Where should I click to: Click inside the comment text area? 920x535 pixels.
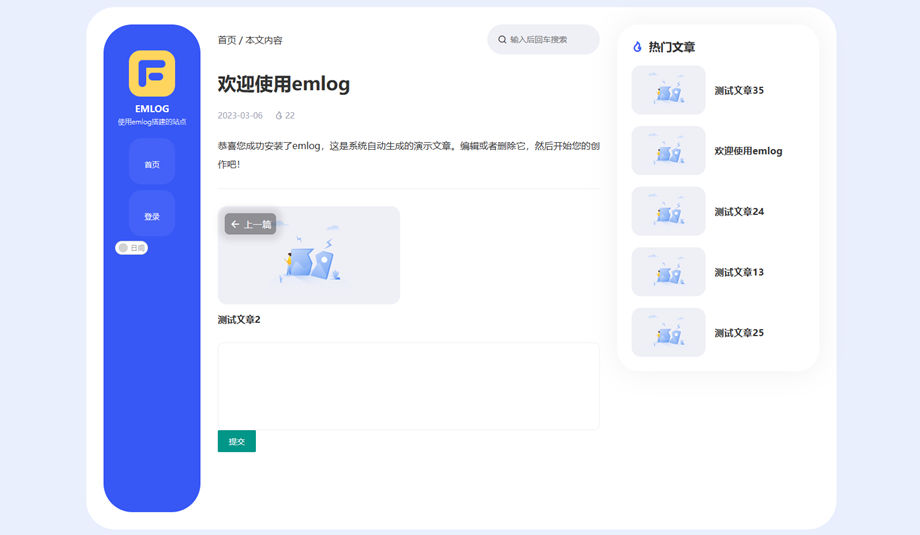pos(408,386)
